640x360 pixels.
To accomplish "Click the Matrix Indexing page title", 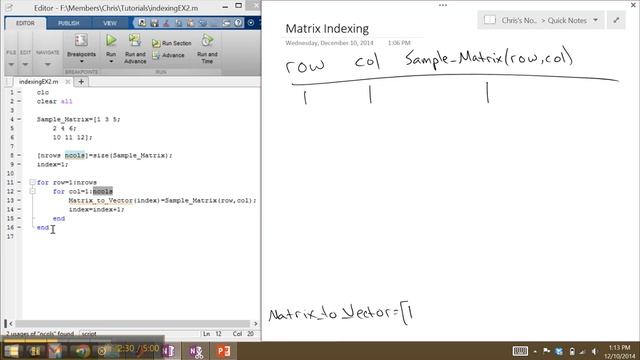I will pos(327,29).
